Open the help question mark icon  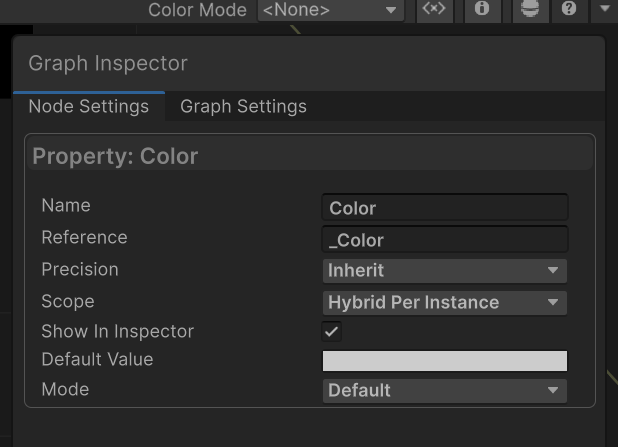click(569, 10)
